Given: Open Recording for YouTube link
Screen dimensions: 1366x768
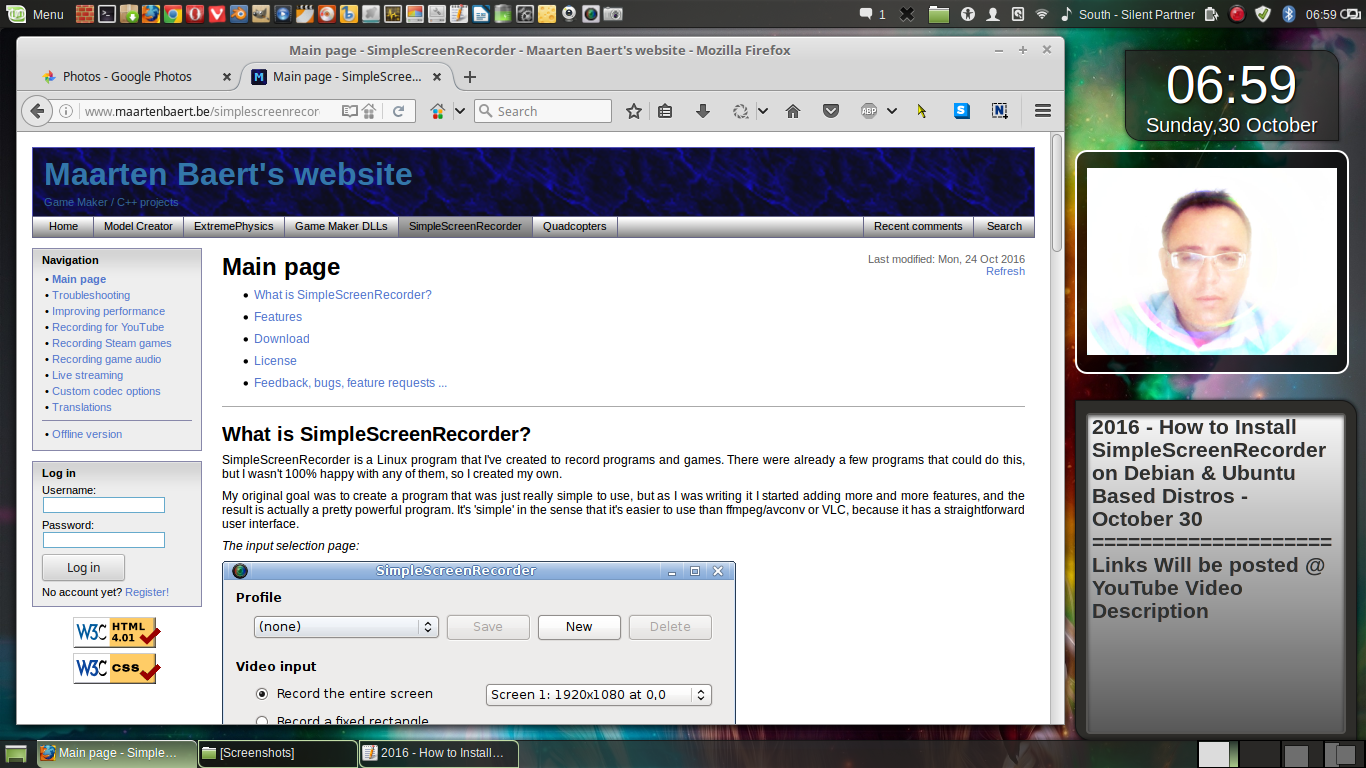Looking at the screenshot, I should 108,327.
